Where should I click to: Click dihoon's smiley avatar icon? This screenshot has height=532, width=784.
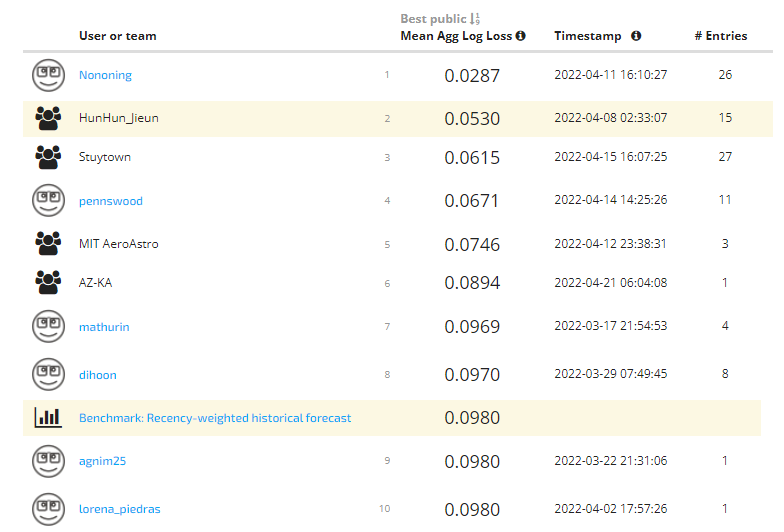48,374
